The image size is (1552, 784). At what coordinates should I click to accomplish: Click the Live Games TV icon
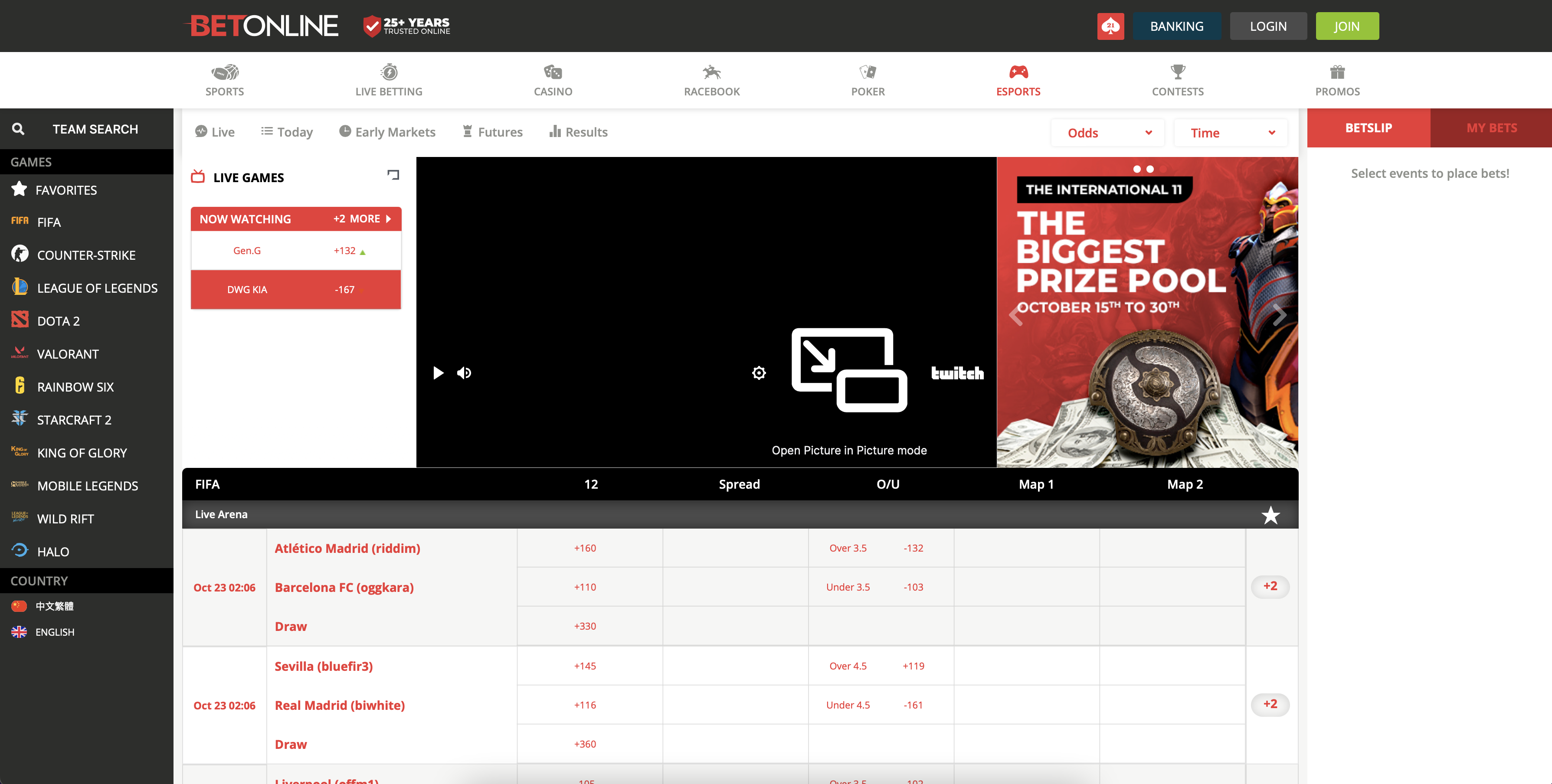(198, 176)
